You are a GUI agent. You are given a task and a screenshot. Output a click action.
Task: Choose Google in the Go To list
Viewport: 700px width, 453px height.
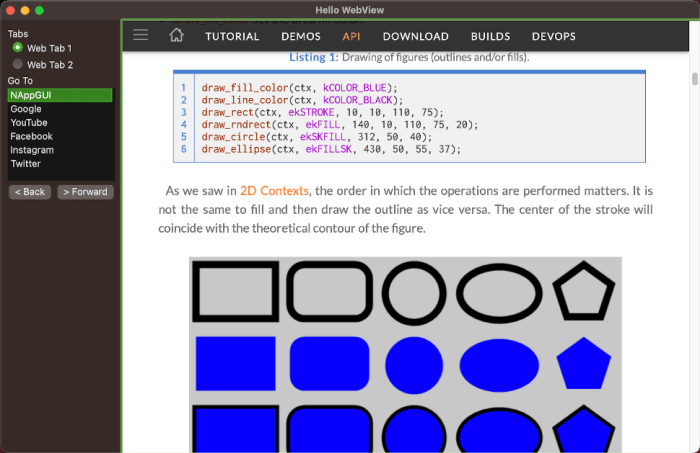26,109
